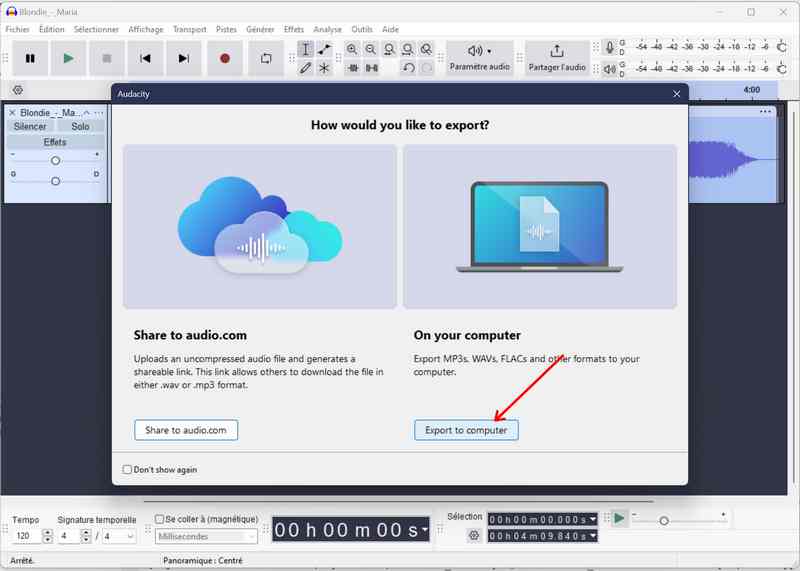800x571 pixels.
Task: Click the Stop button in transport toolbar
Action: tap(107, 59)
